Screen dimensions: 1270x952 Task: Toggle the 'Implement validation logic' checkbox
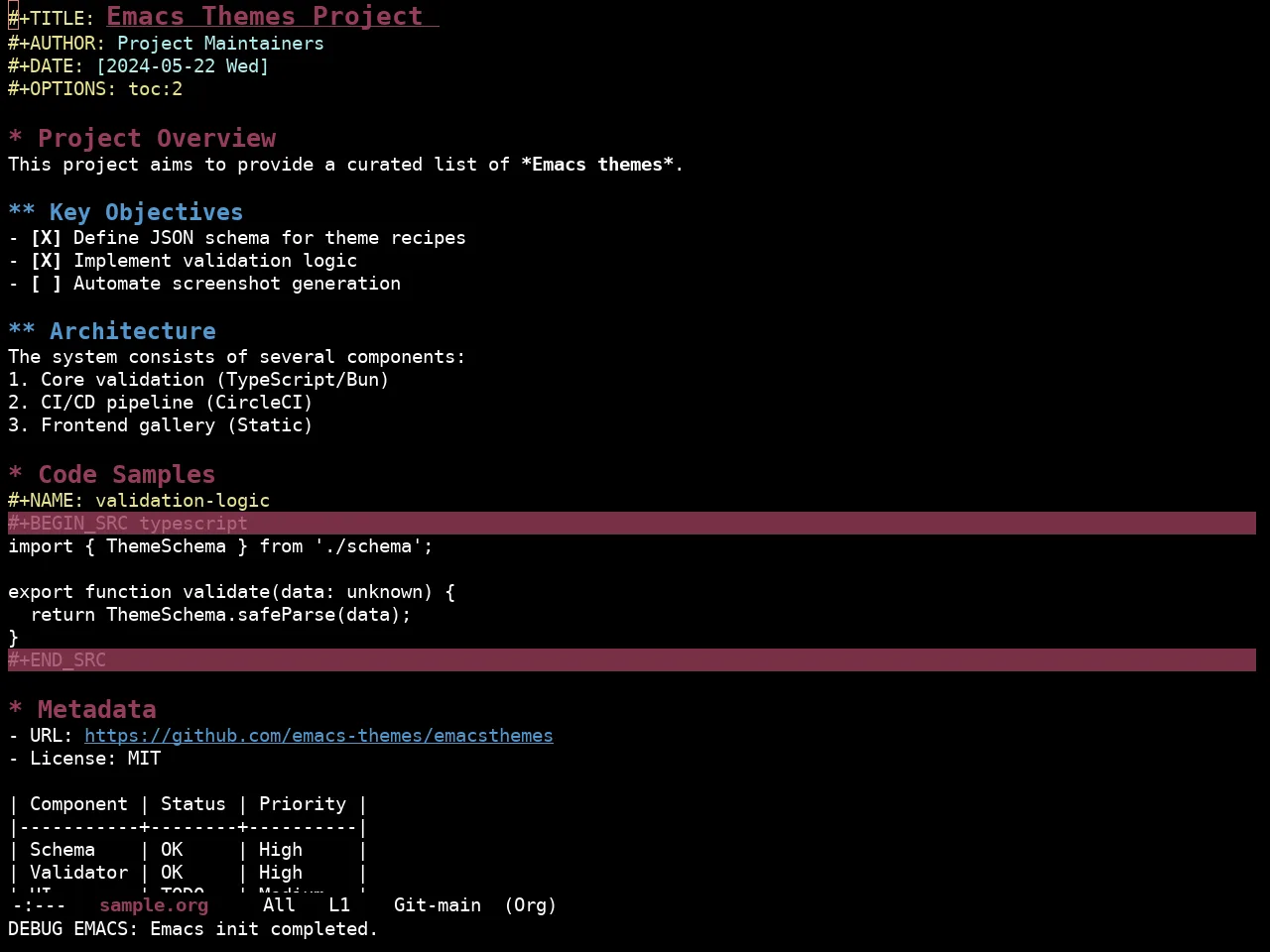click(x=46, y=261)
